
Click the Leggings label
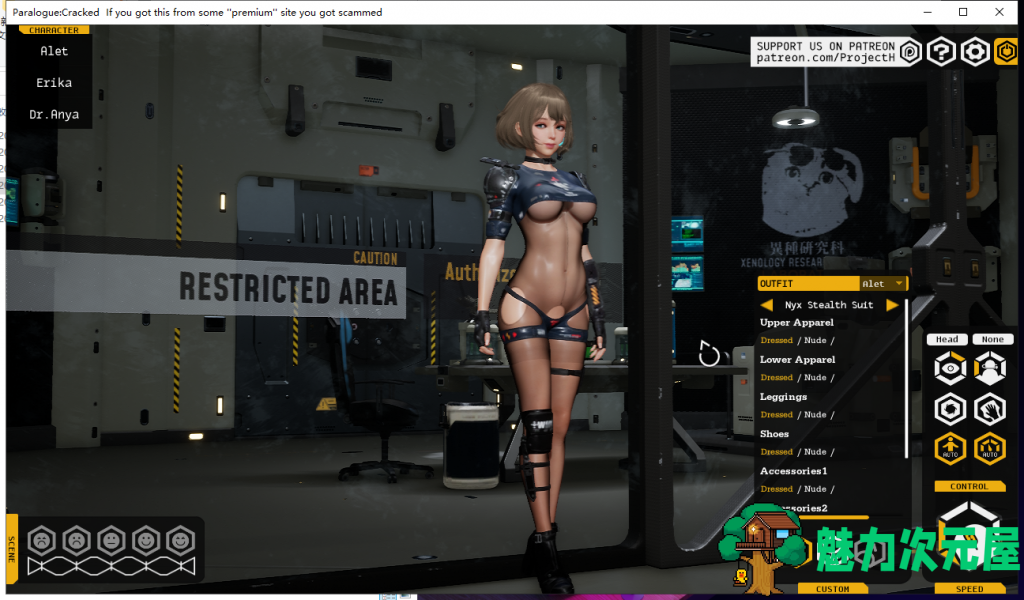pyautogui.click(x=783, y=397)
